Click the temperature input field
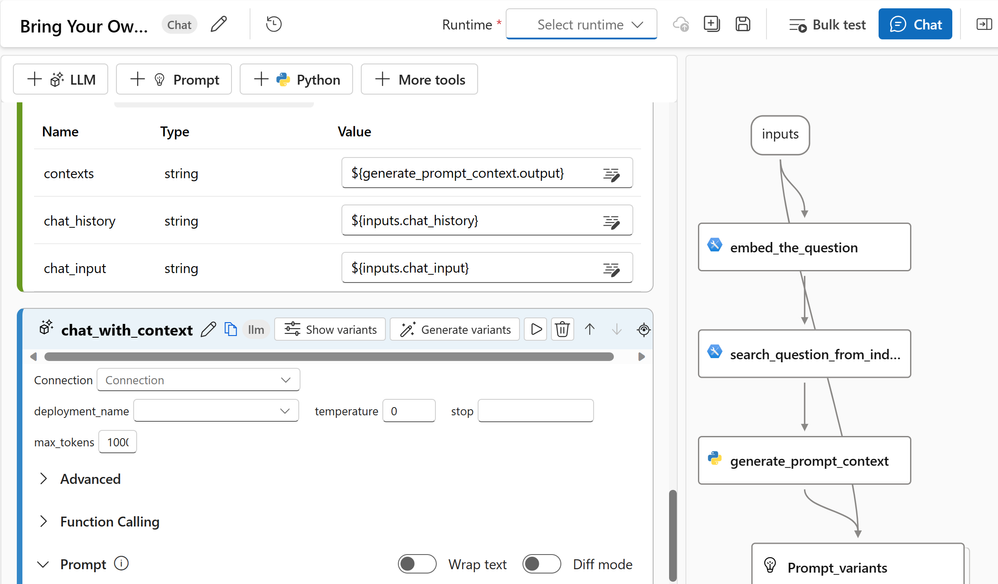 408,411
